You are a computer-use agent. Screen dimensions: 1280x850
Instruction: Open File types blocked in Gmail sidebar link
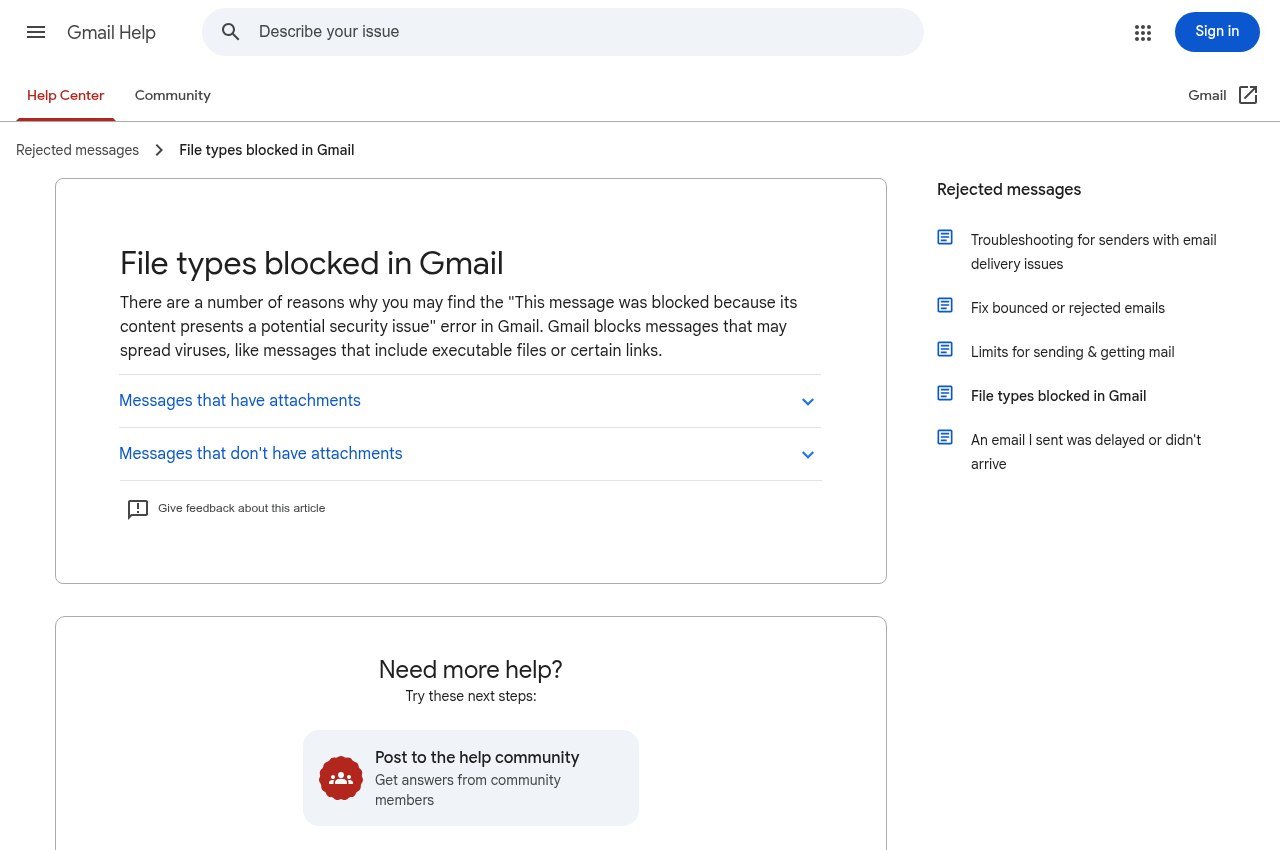pyautogui.click(x=1058, y=396)
